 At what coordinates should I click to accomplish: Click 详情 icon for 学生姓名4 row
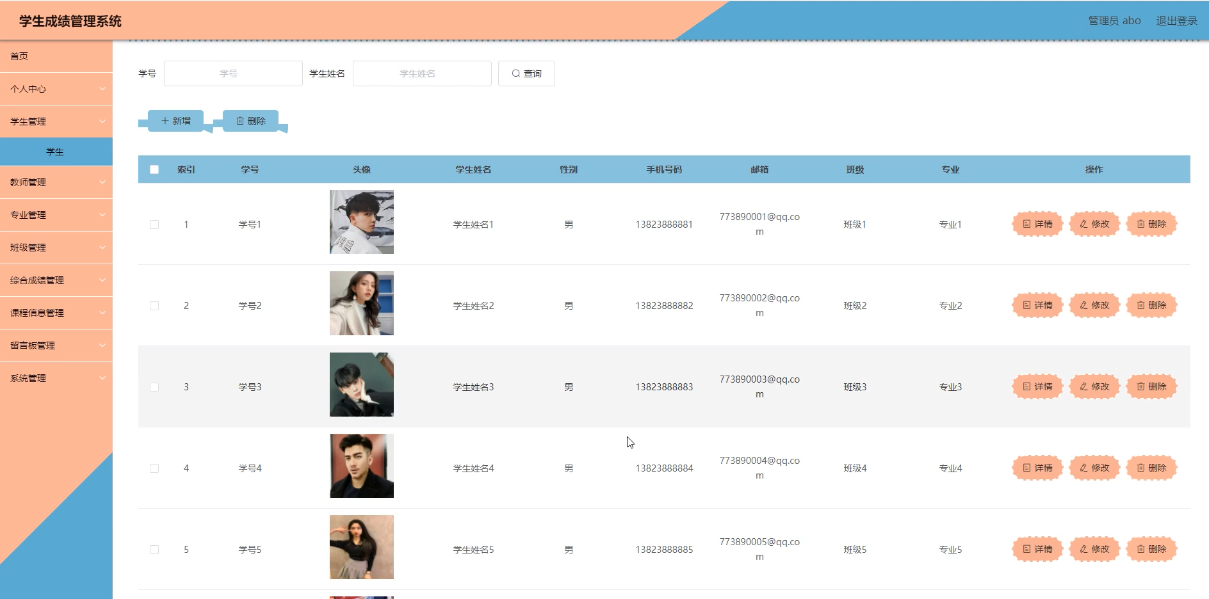(x=1027, y=468)
